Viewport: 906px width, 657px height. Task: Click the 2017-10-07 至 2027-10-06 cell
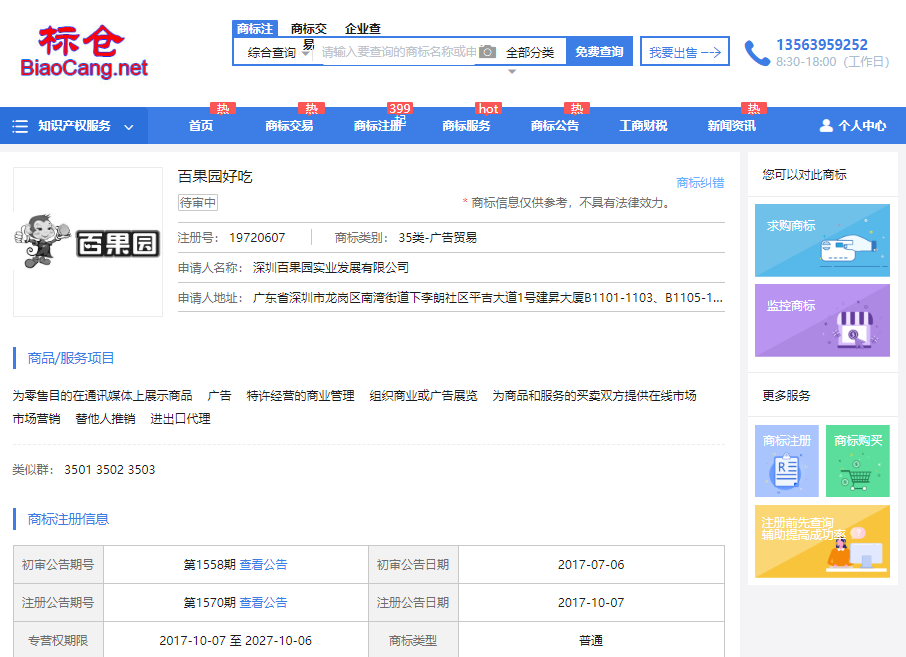tap(236, 641)
